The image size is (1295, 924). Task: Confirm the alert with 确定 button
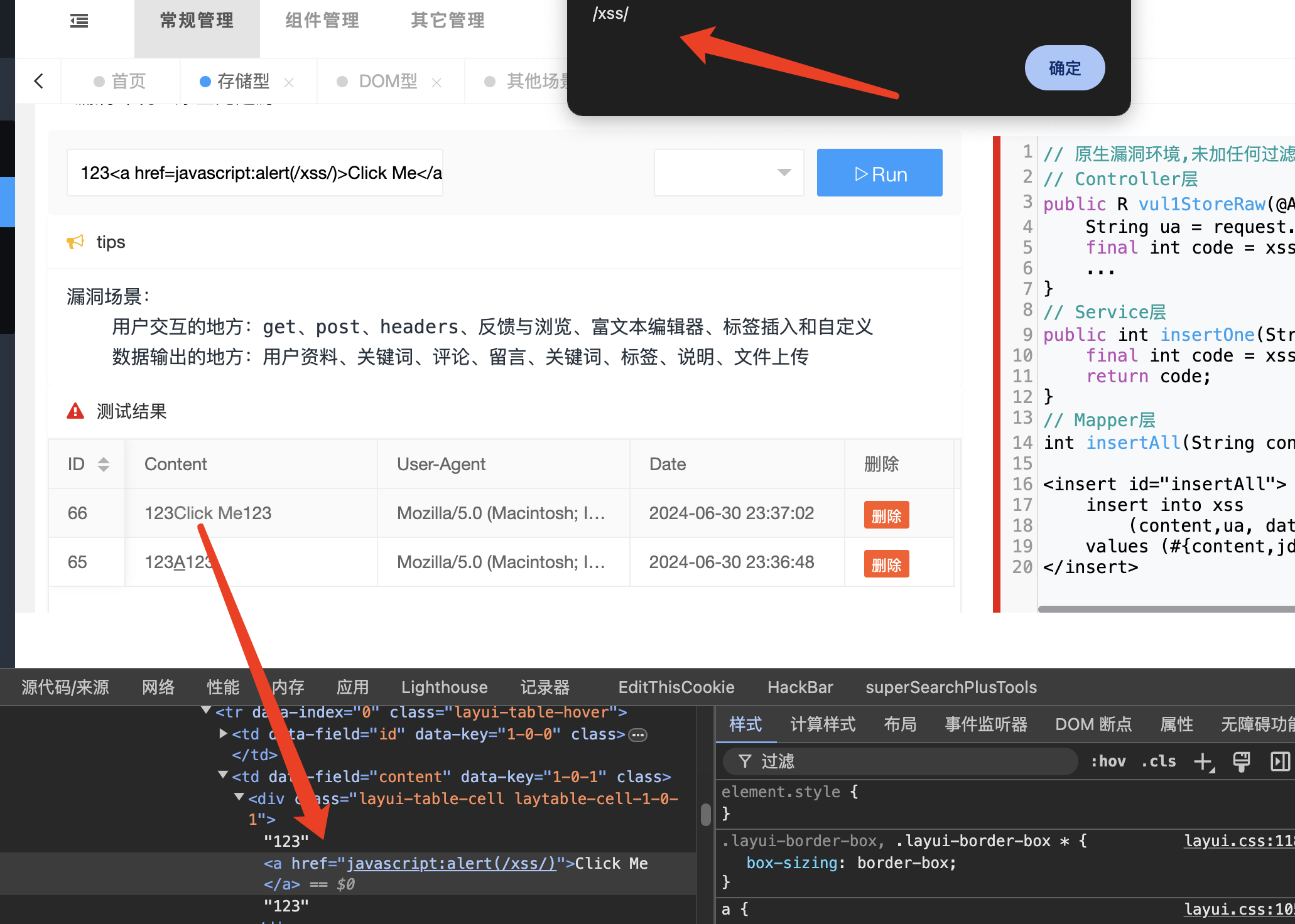[1065, 68]
